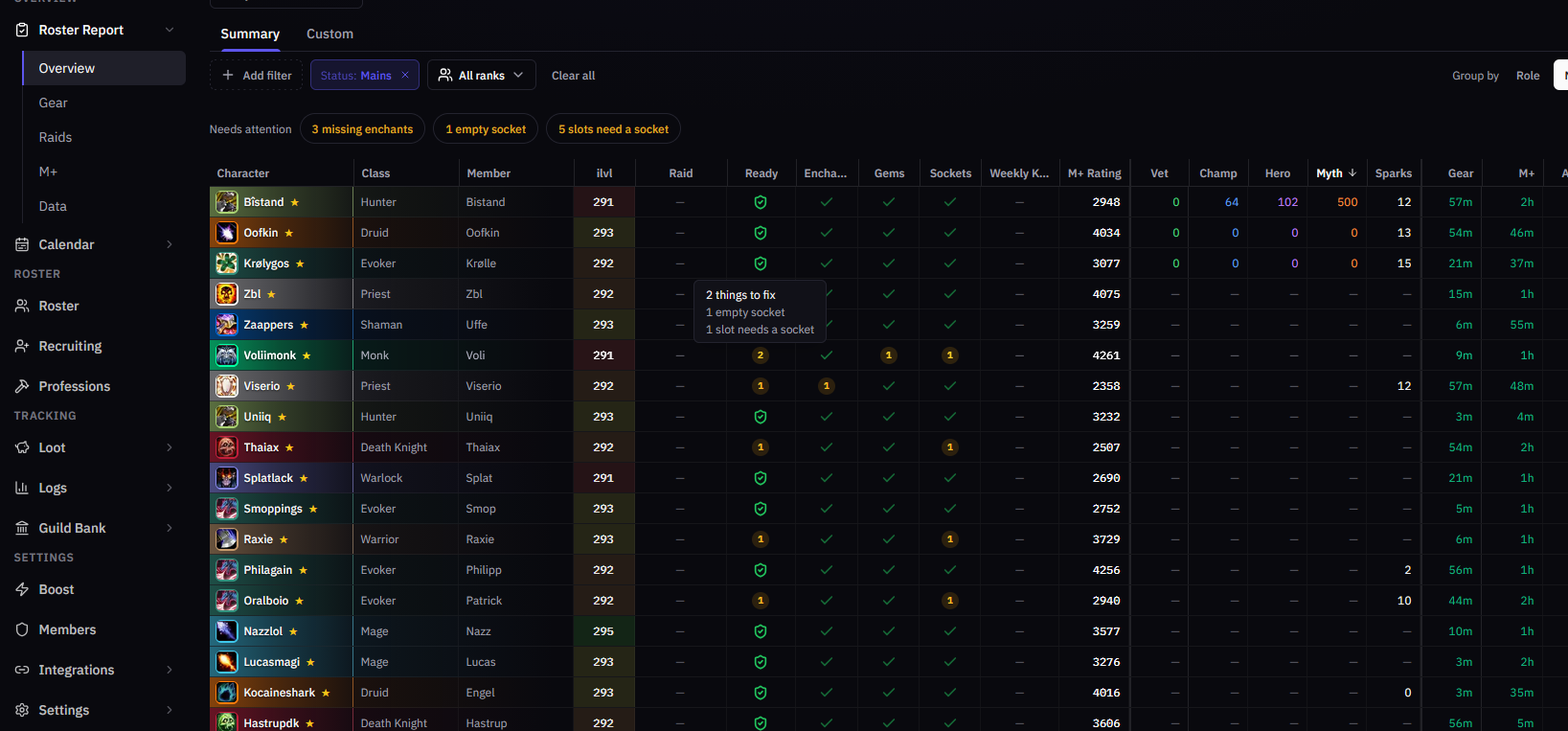Click Bistand's Hero value 102

click(1287, 202)
